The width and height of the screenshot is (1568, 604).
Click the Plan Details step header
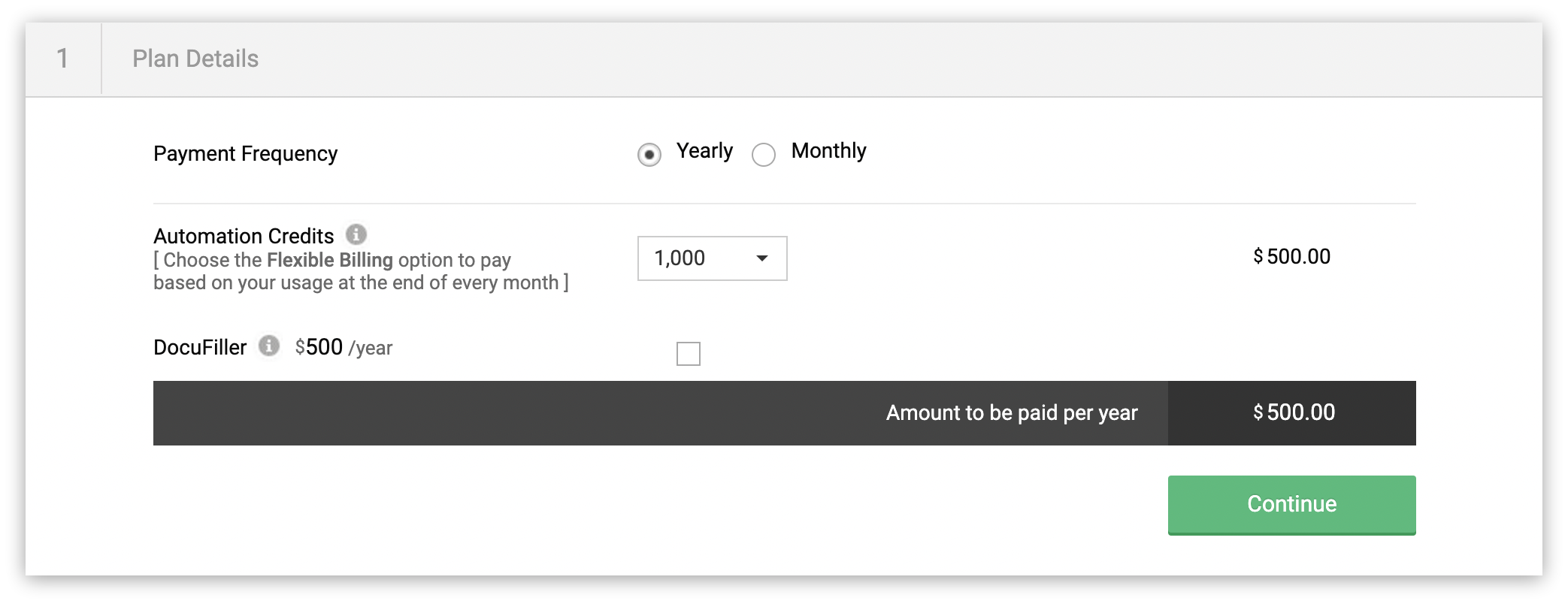tap(195, 59)
